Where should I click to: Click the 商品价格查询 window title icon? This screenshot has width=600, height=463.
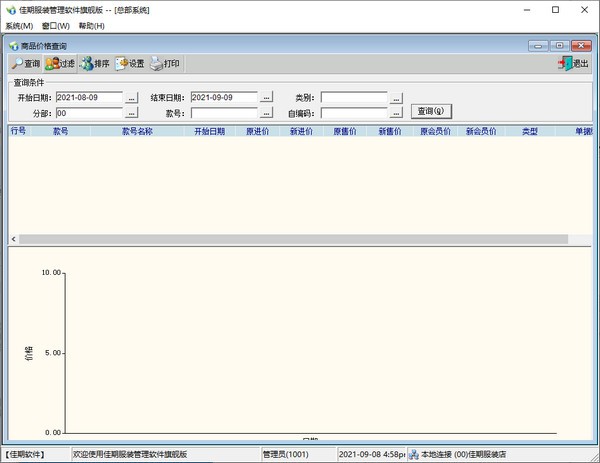click(13, 46)
